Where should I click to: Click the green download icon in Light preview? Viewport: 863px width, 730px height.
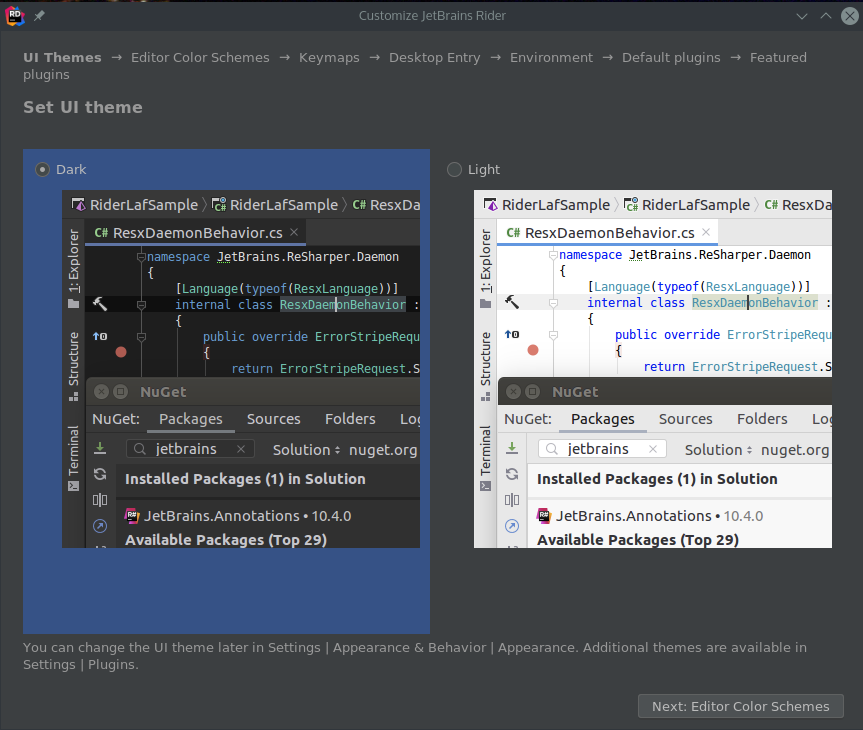click(x=512, y=448)
